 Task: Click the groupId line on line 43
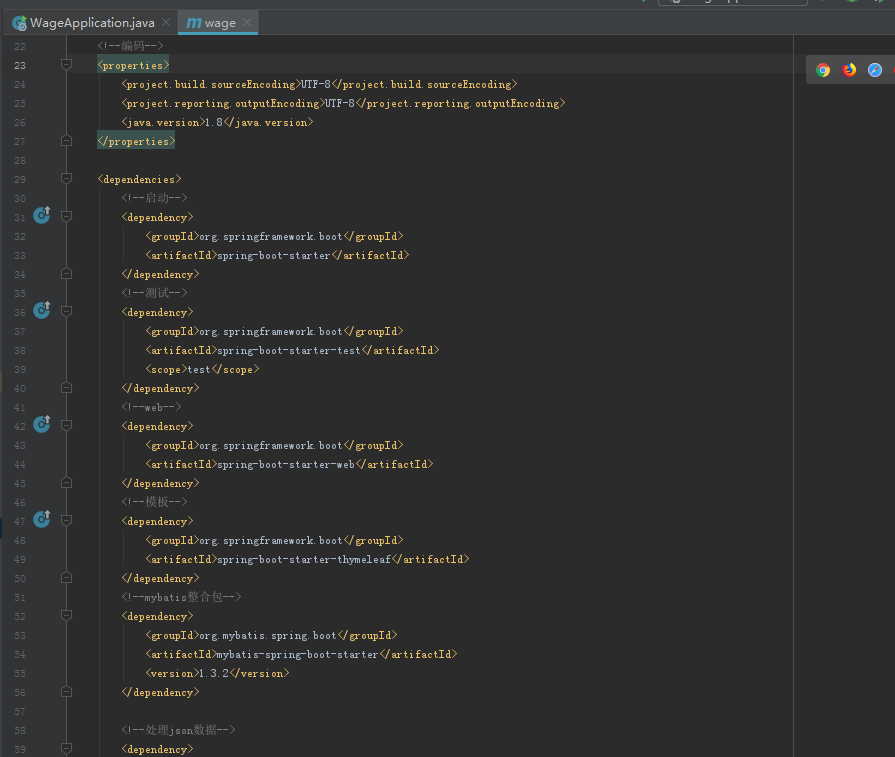274,445
